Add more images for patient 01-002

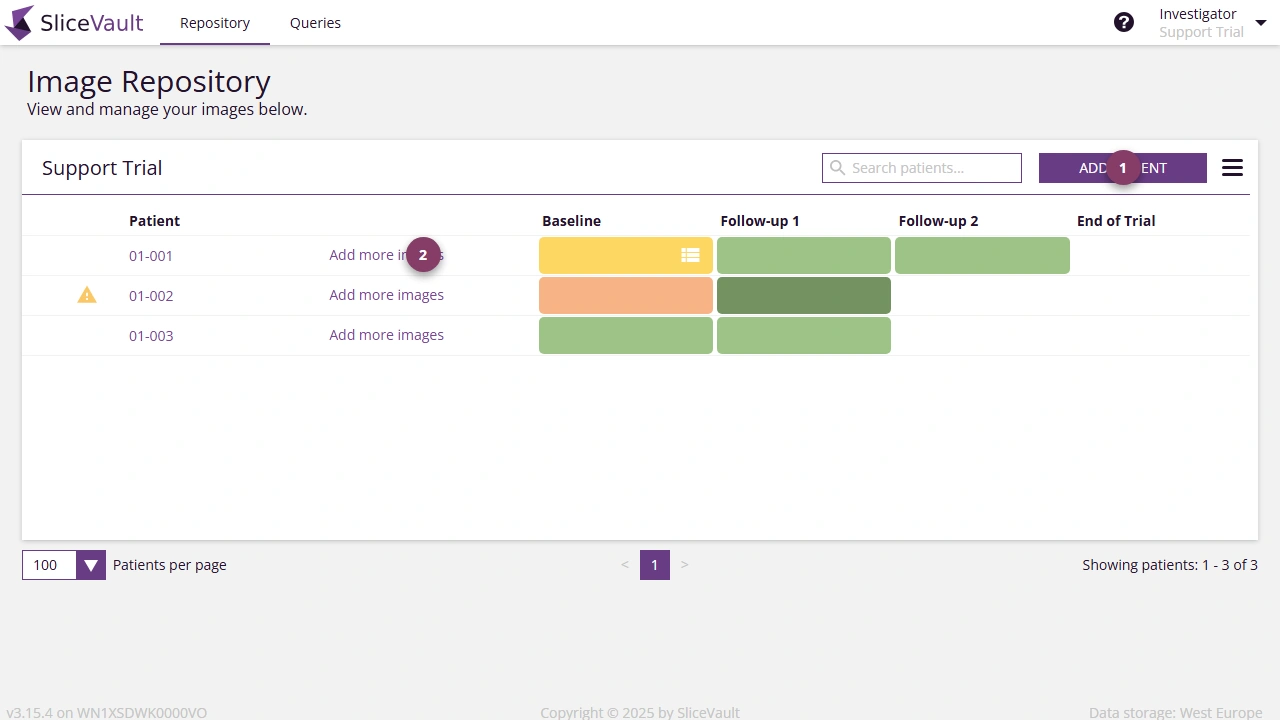tap(386, 294)
